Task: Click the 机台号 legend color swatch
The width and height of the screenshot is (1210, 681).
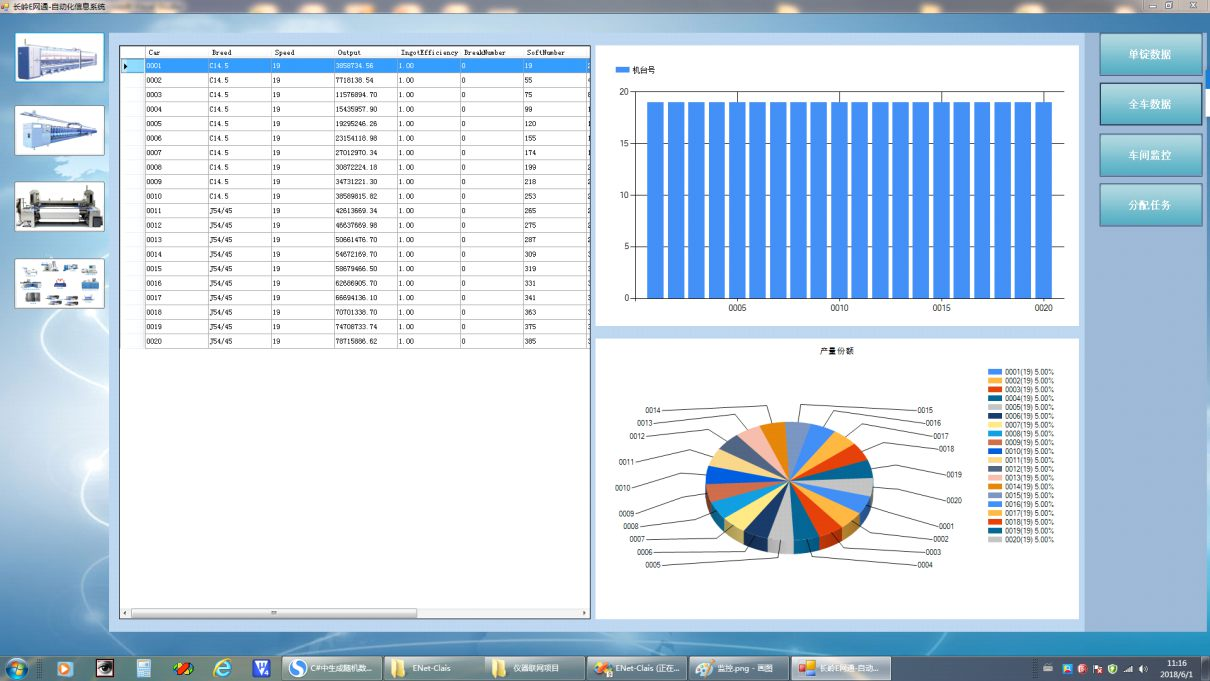Action: [622, 70]
